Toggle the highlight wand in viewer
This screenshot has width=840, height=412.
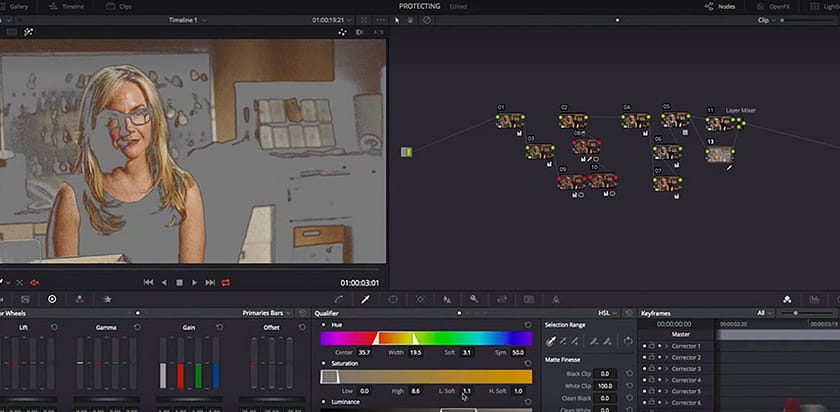pos(28,32)
